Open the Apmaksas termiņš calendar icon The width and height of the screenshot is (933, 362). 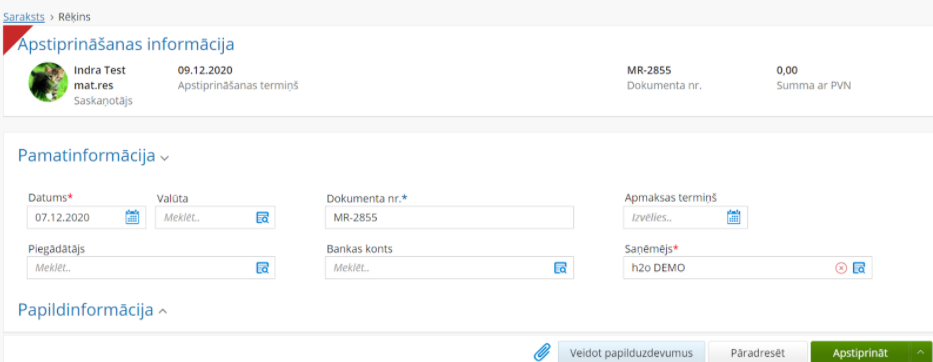click(734, 217)
